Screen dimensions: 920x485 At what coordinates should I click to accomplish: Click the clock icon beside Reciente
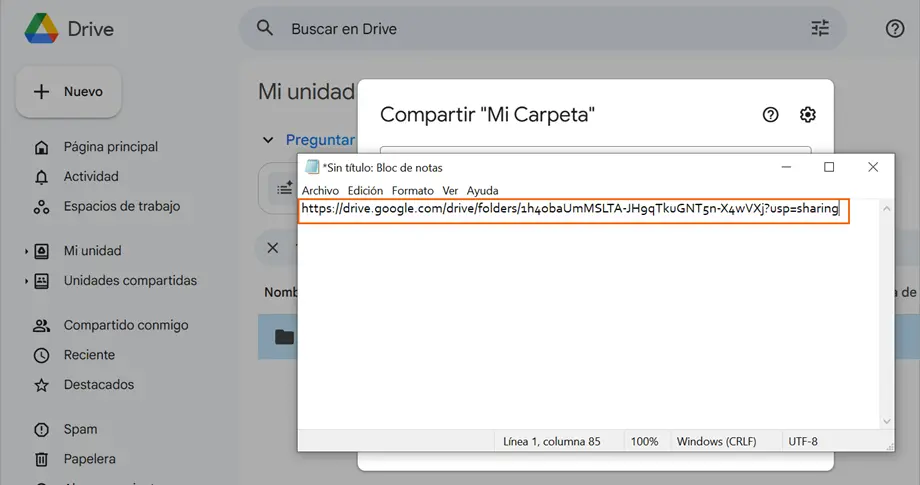point(41,355)
